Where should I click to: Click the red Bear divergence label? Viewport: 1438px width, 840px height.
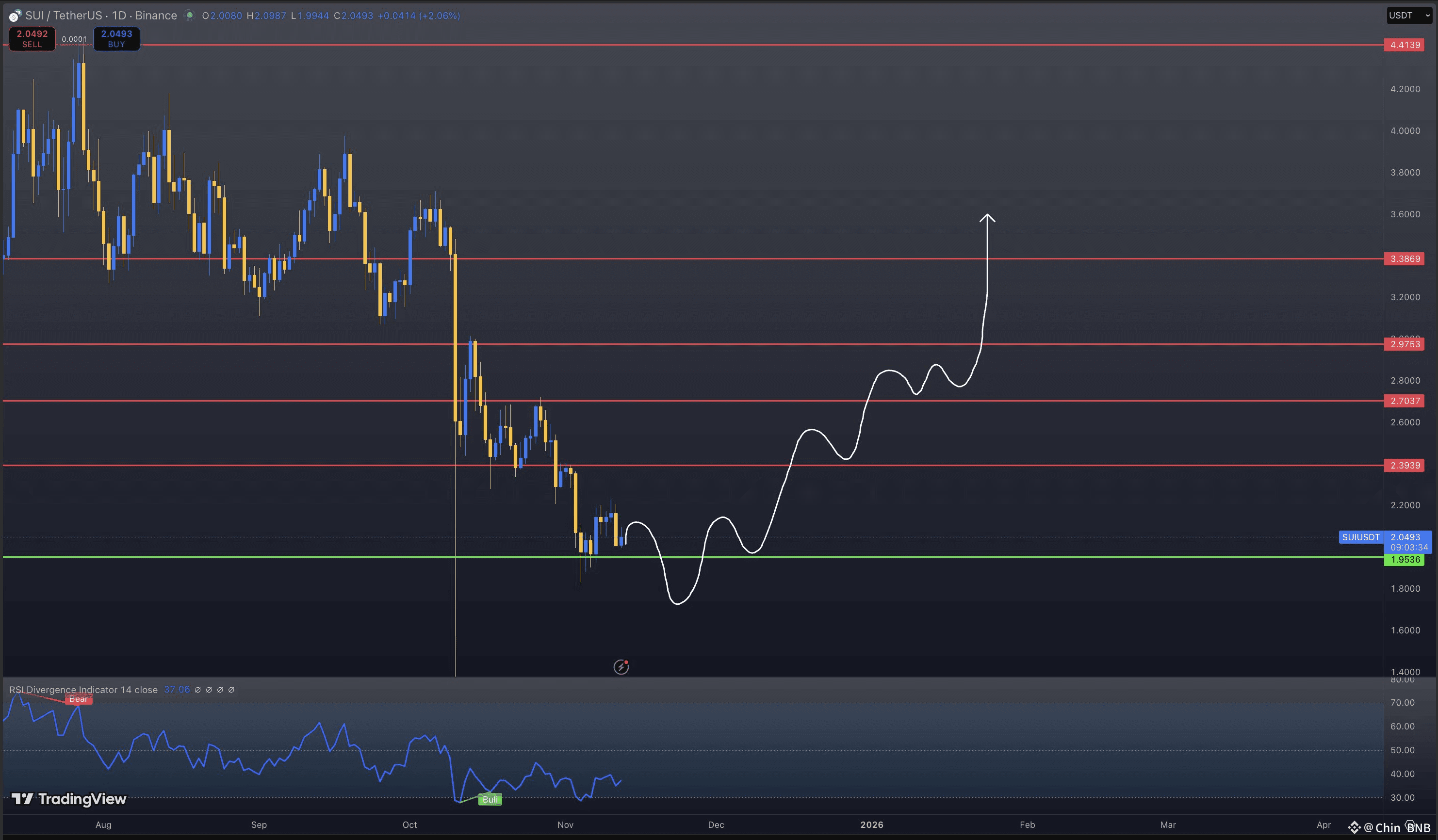78,699
